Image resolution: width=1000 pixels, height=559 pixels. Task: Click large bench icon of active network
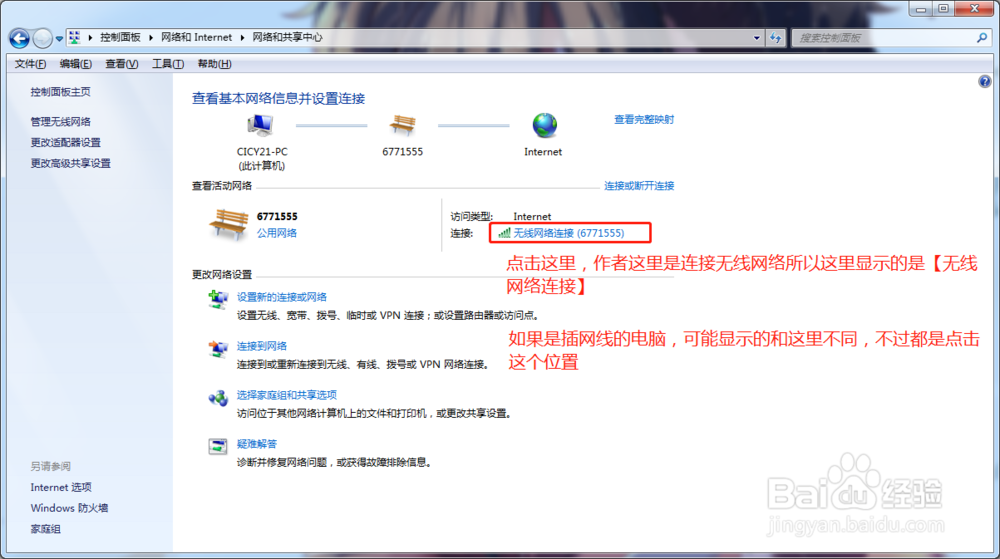[228, 224]
